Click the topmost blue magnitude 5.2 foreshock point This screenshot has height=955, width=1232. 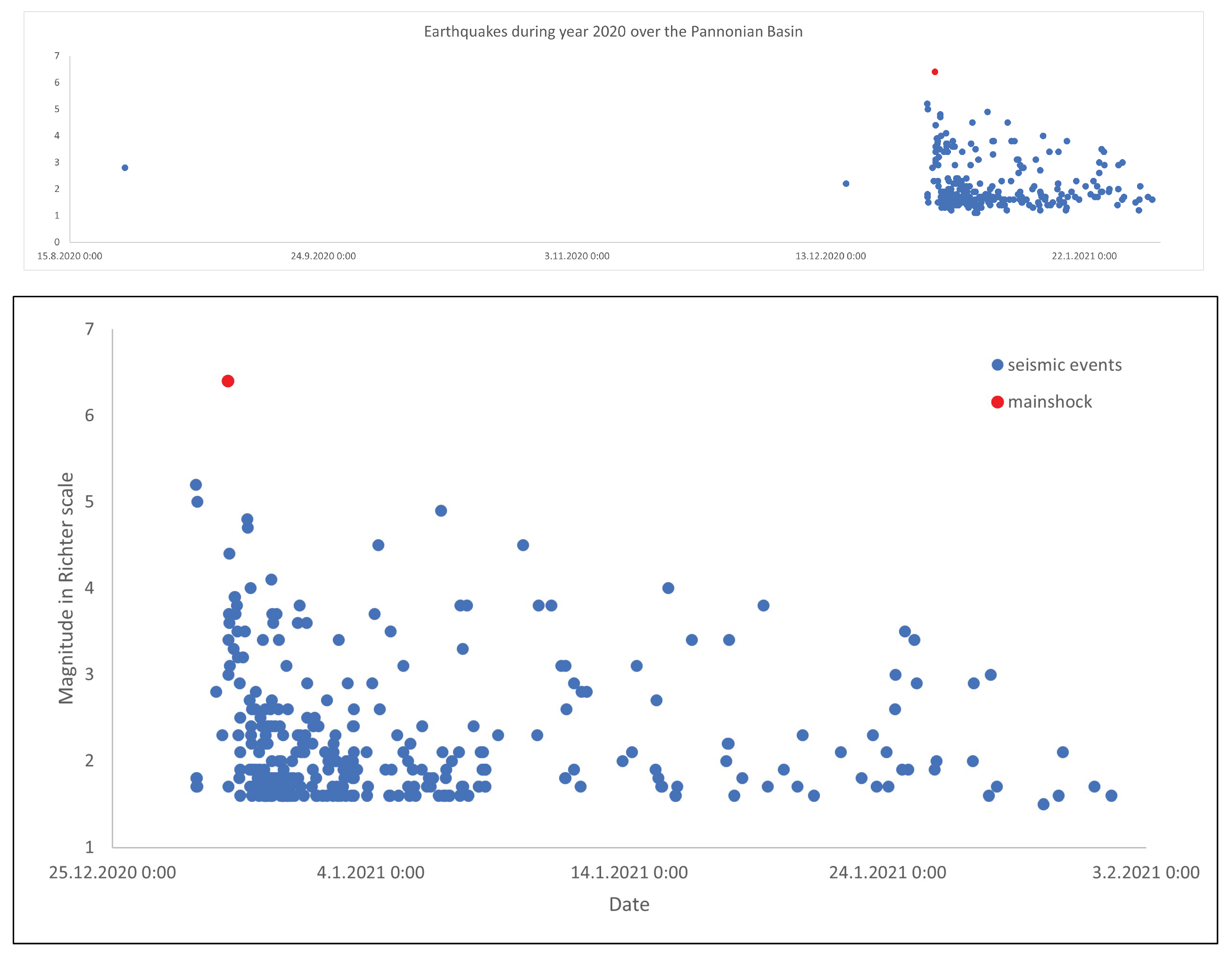(196, 485)
